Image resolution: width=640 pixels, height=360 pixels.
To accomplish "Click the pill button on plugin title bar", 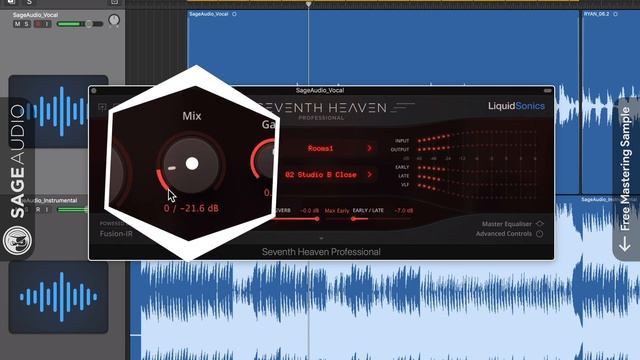I will (x=548, y=91).
